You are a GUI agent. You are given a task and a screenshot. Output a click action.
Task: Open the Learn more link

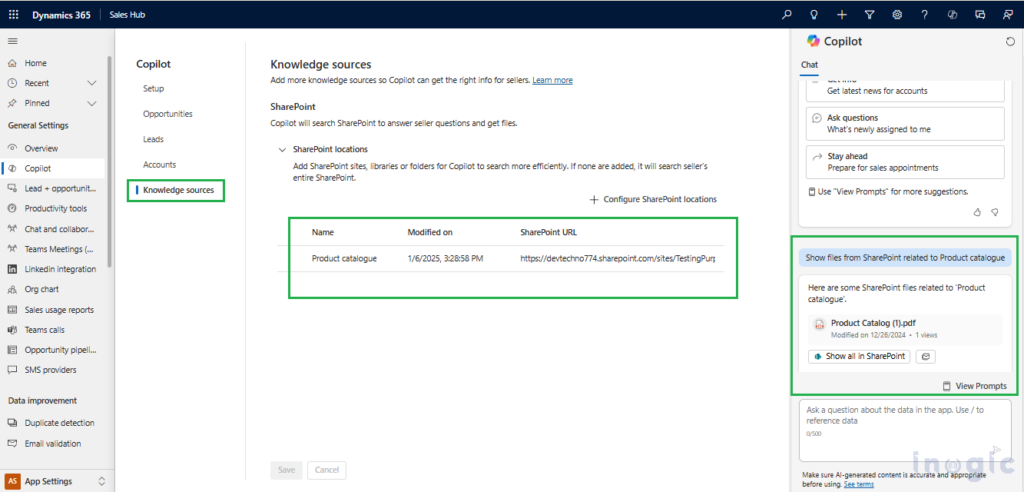pyautogui.click(x=552, y=80)
